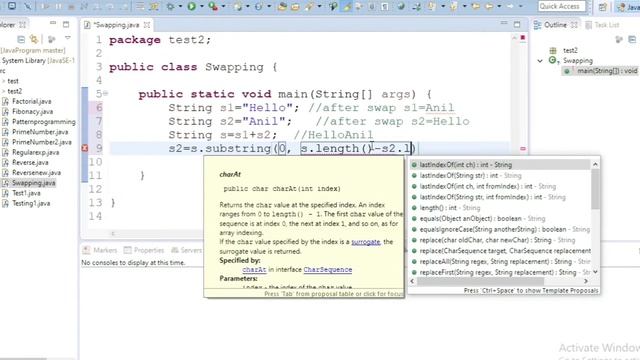Screen dimensions: 640x360
Task: Minimize the Package Explorer panel
Action: pos(53,24)
